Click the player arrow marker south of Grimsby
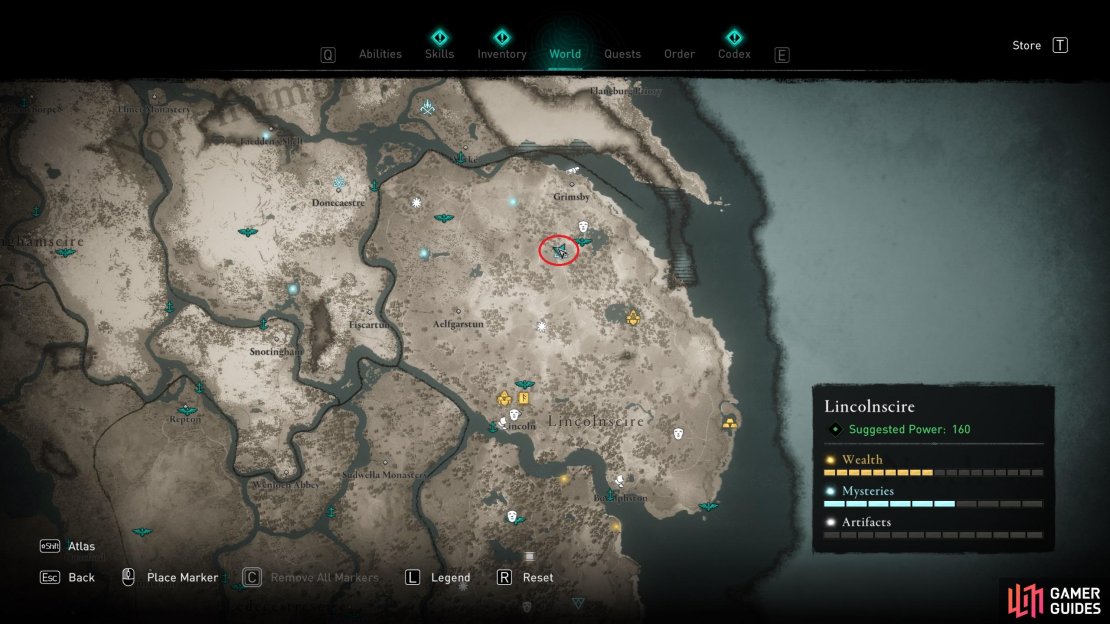The height and width of the screenshot is (624, 1110). pos(559,251)
